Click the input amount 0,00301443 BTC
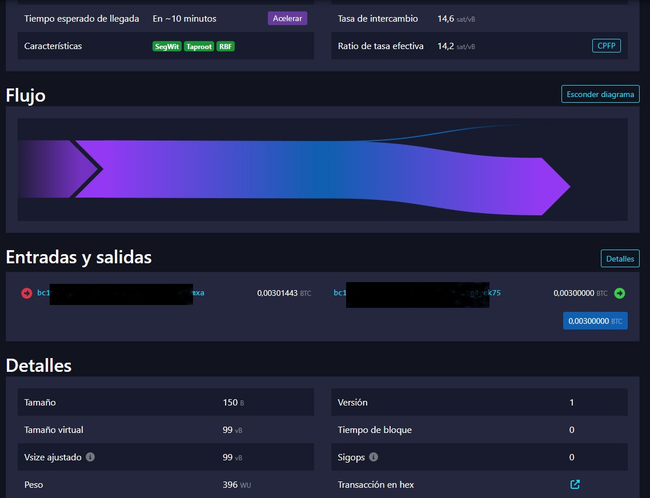The height and width of the screenshot is (498, 650). 283,293
